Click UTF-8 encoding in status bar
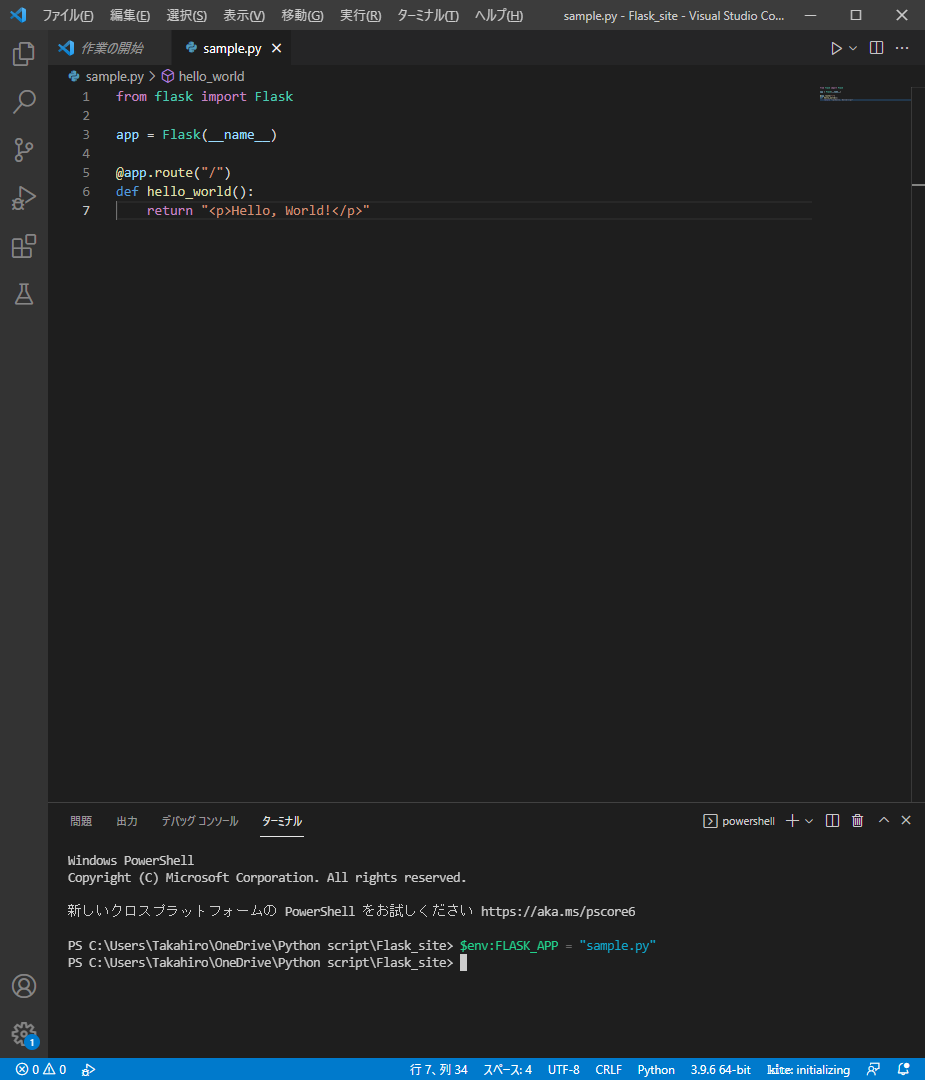This screenshot has height=1080, width=925. click(563, 1069)
